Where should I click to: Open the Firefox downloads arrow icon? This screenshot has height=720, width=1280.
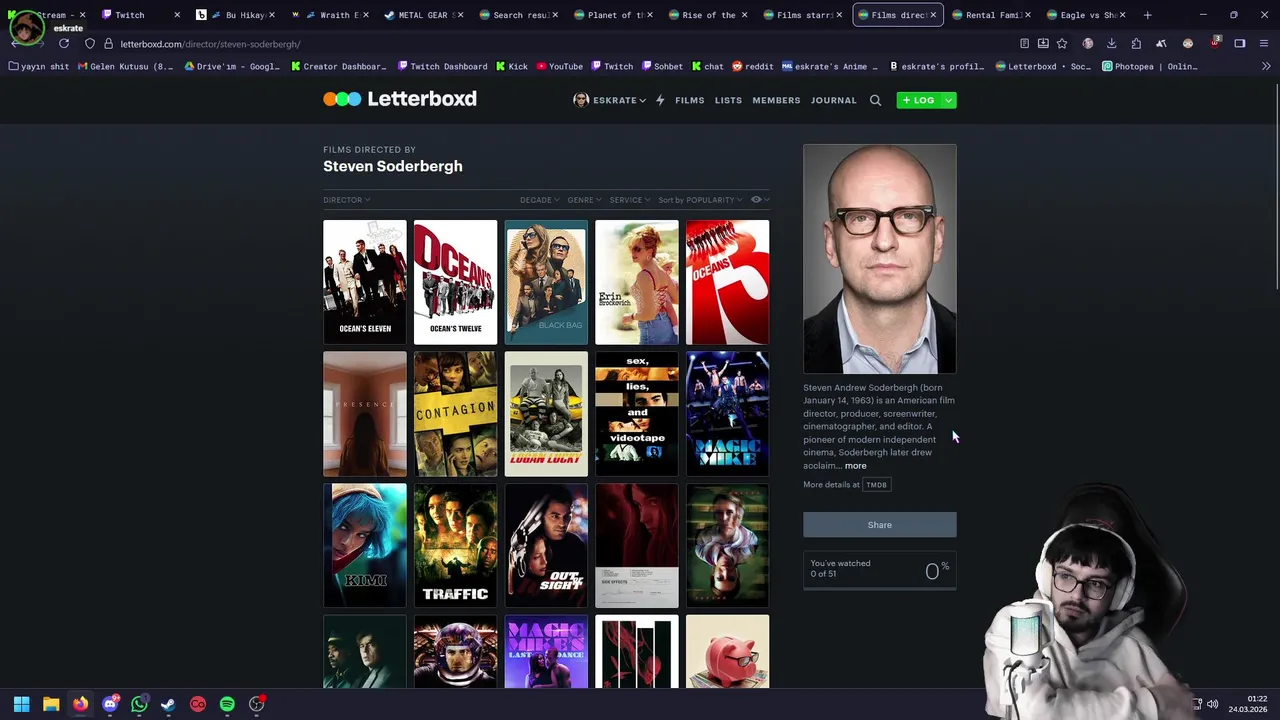pos(1111,44)
